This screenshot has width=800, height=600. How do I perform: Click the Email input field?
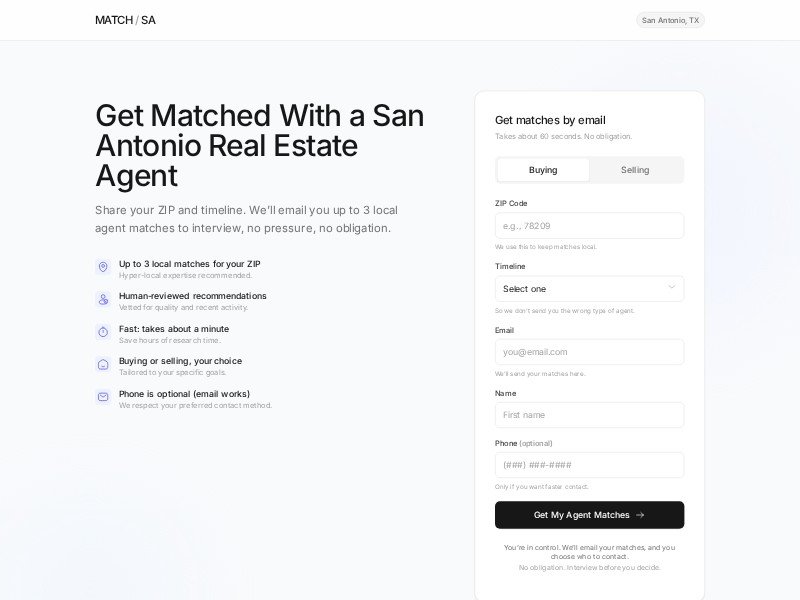click(x=589, y=352)
